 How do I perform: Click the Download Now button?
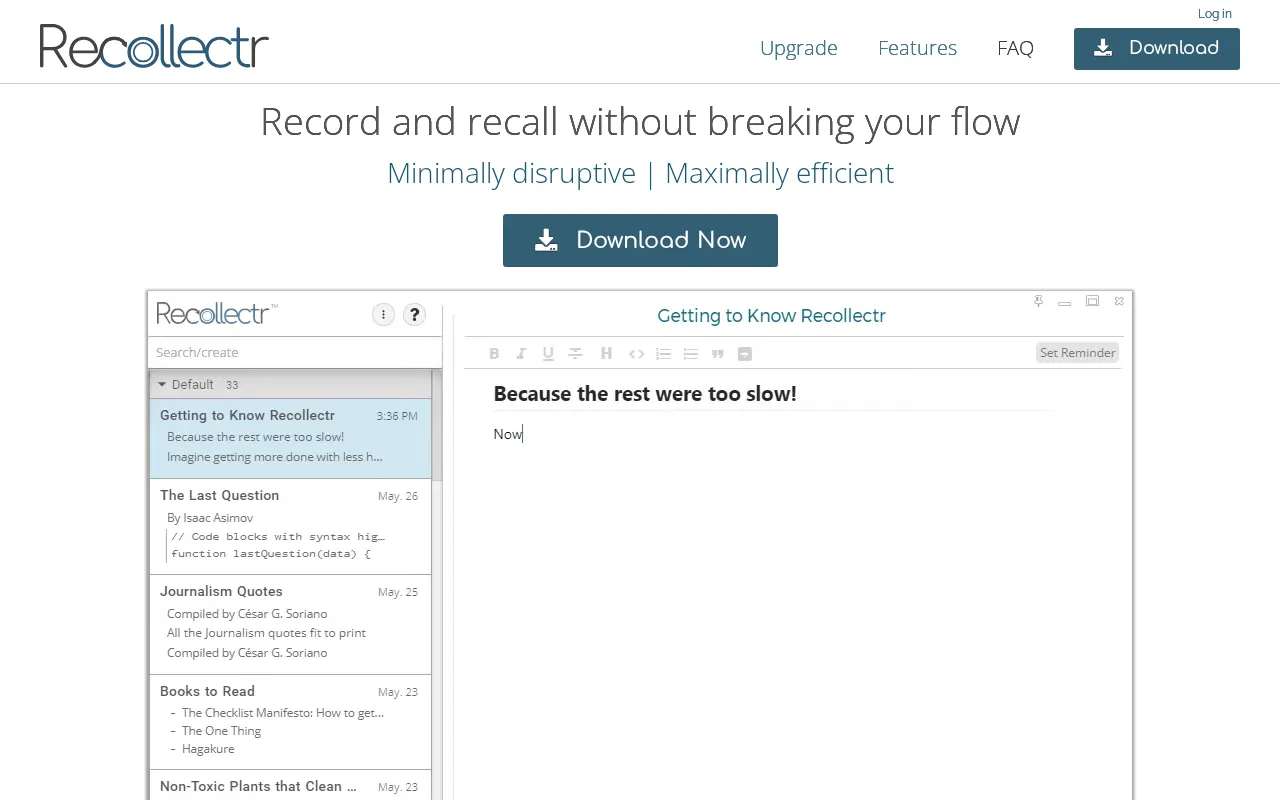640,240
